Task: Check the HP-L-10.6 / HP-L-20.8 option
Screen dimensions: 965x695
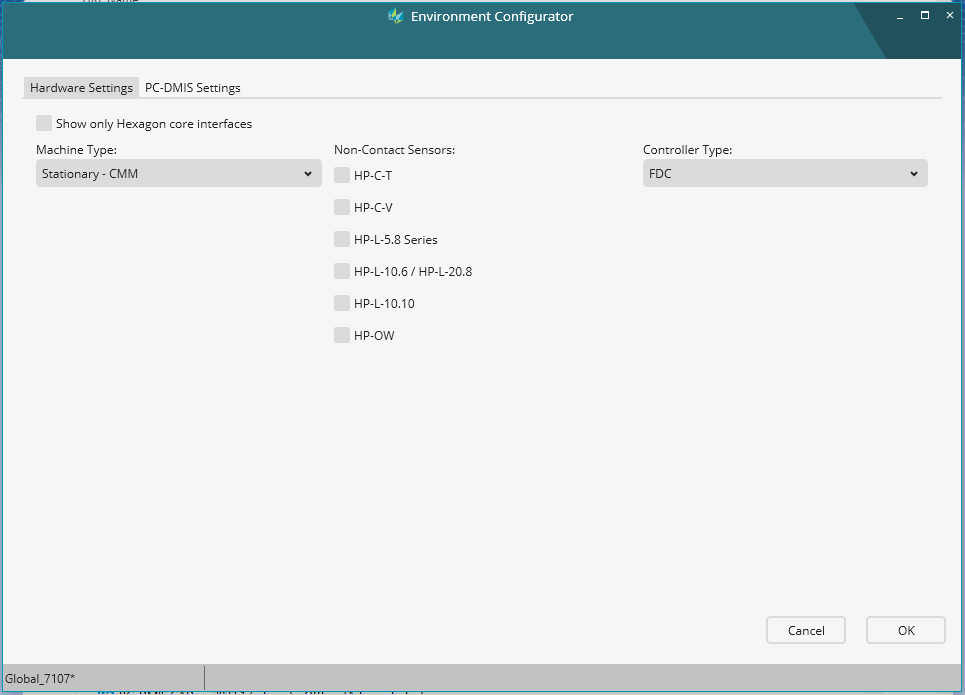Action: click(341, 271)
